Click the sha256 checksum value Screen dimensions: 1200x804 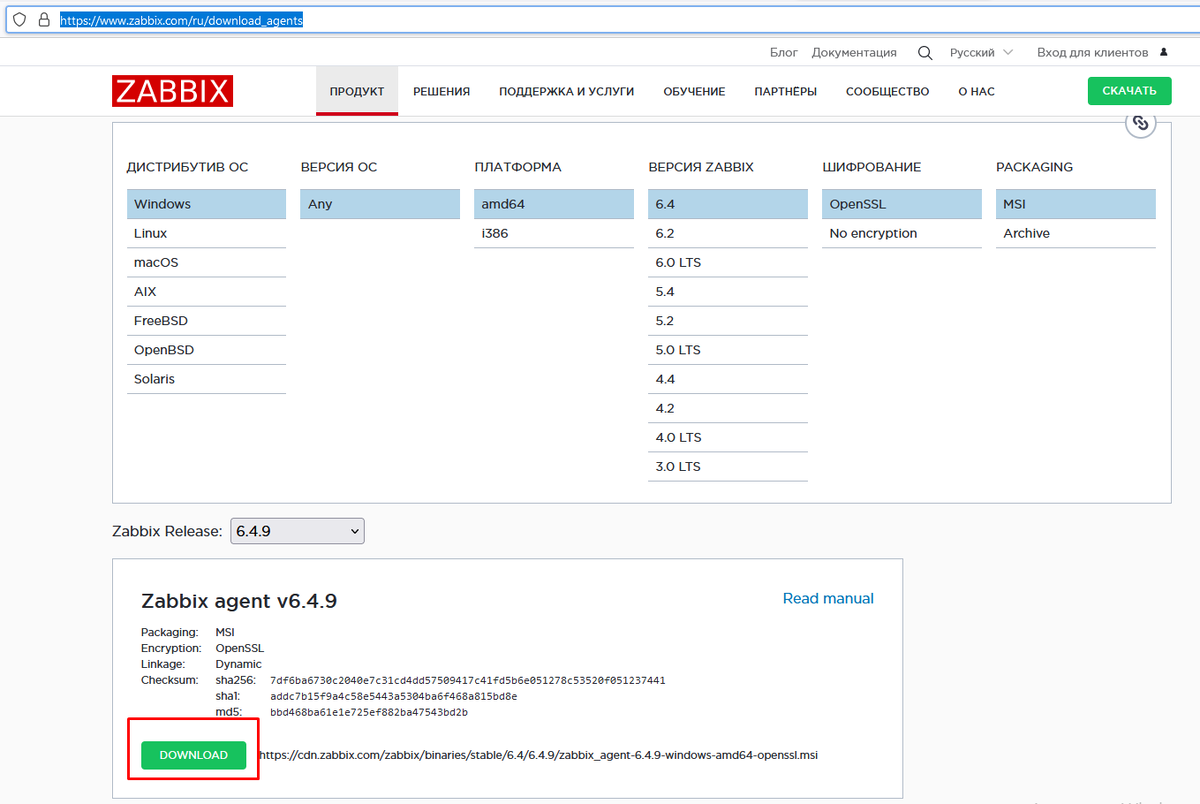click(x=468, y=680)
